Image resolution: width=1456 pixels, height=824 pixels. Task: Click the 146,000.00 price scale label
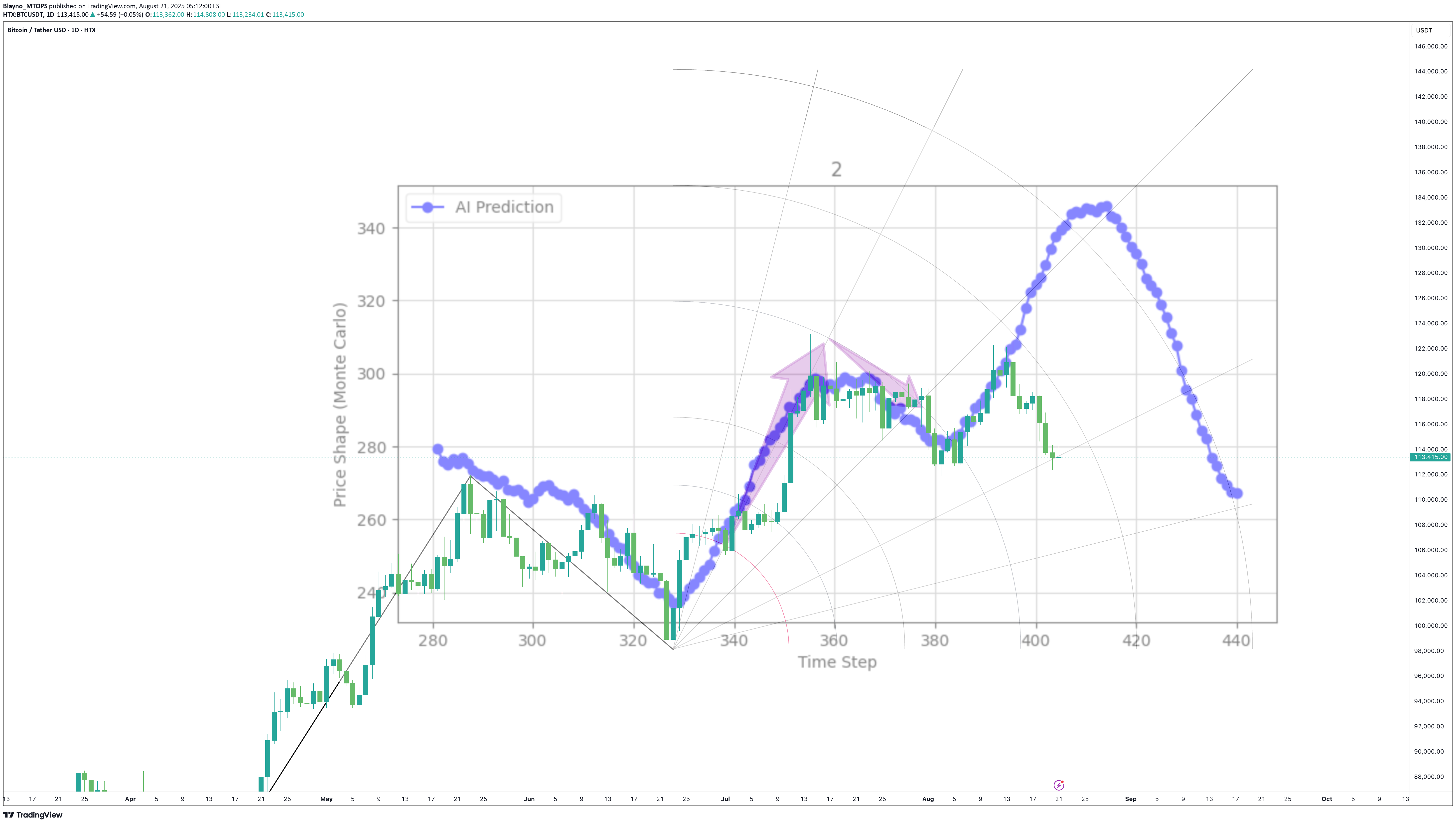[x=1431, y=46]
